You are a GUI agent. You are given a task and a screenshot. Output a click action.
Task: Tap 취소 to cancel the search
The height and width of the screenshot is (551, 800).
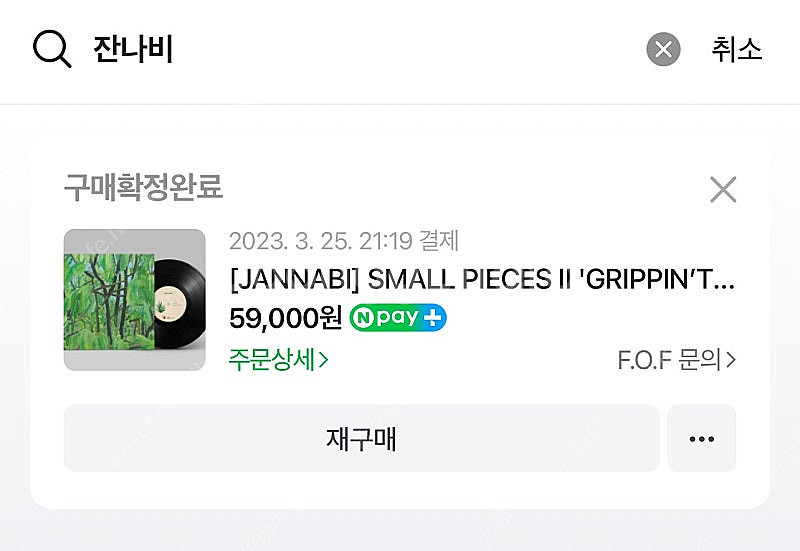point(737,49)
